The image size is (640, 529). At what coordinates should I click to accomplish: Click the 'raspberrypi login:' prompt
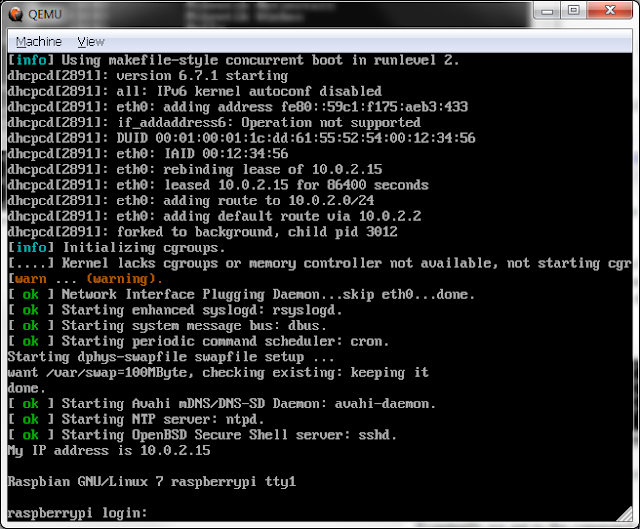click(x=77, y=513)
